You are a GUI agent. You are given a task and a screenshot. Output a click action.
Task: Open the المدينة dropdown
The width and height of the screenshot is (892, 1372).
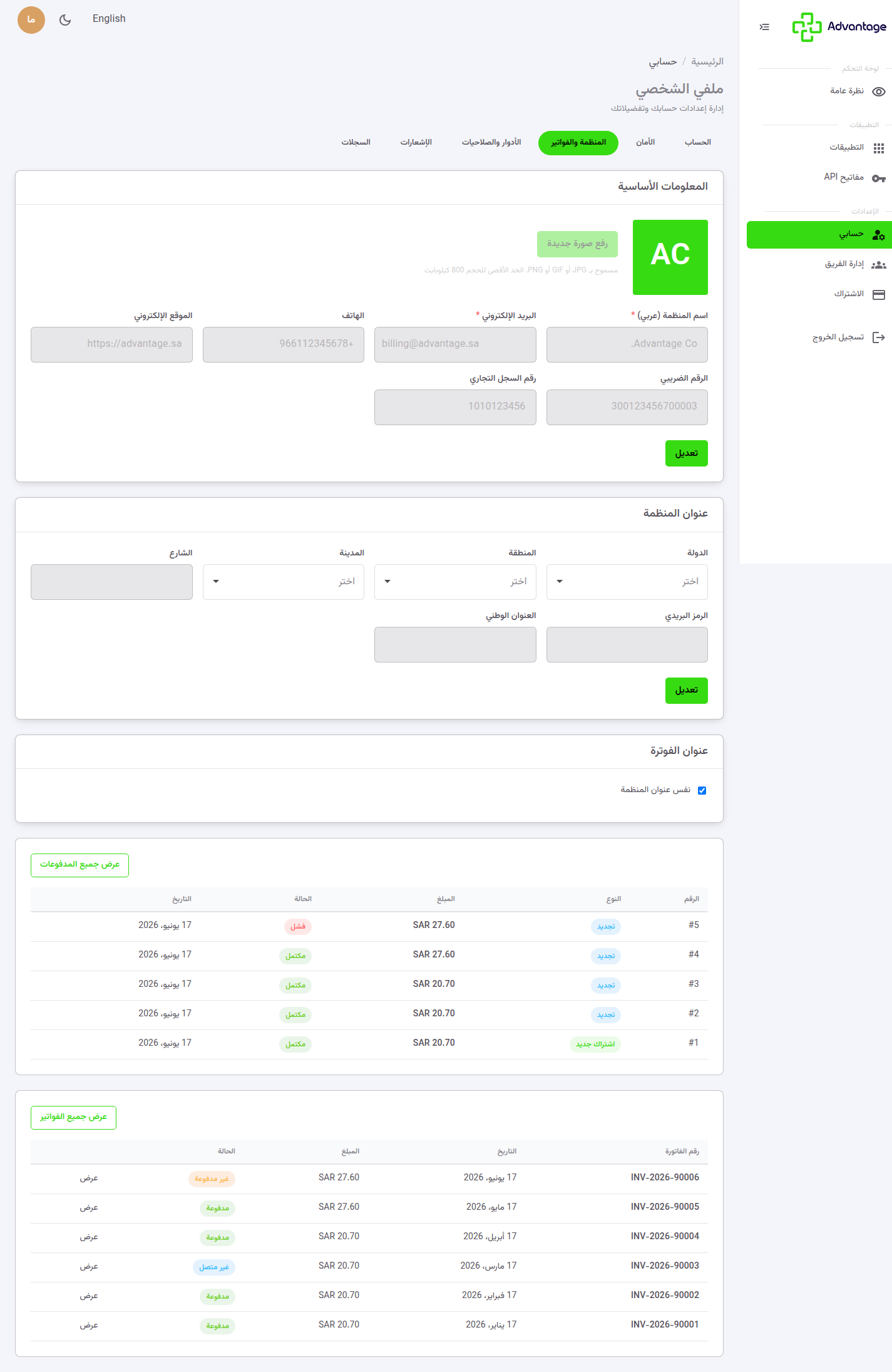pos(284,582)
